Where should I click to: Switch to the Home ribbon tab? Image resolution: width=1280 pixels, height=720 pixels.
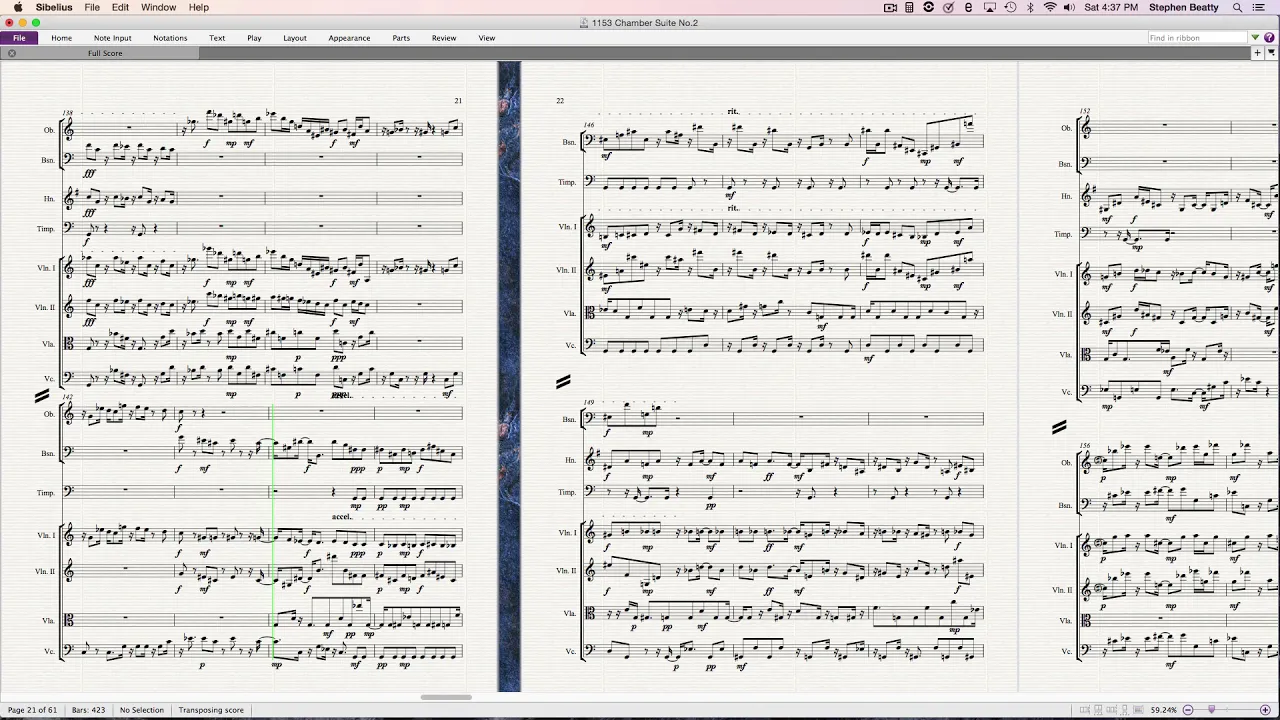(x=61, y=38)
